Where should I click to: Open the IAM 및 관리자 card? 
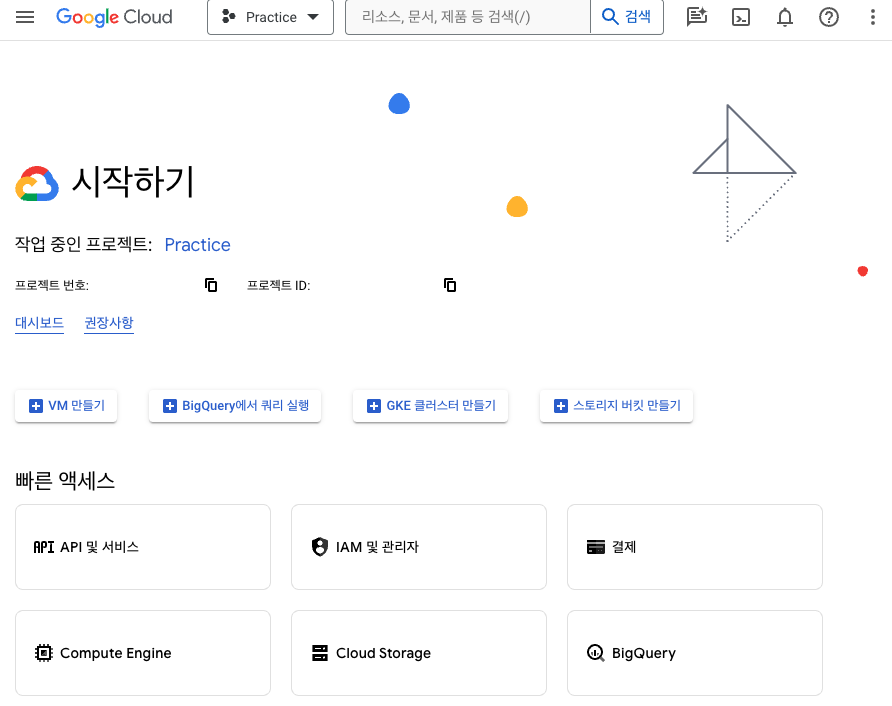click(x=419, y=547)
